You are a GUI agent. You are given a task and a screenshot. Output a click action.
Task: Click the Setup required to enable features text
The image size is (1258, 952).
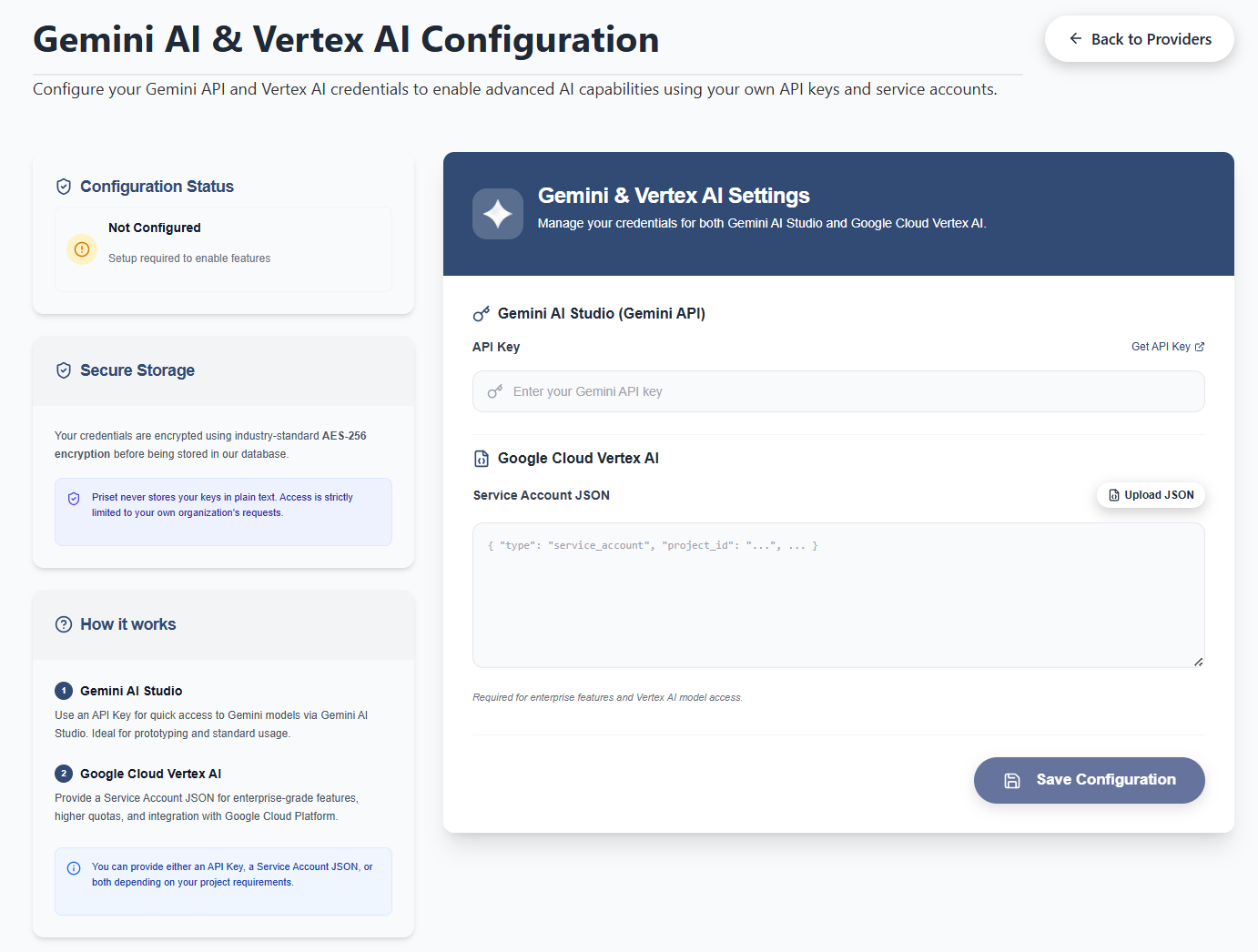(x=189, y=258)
